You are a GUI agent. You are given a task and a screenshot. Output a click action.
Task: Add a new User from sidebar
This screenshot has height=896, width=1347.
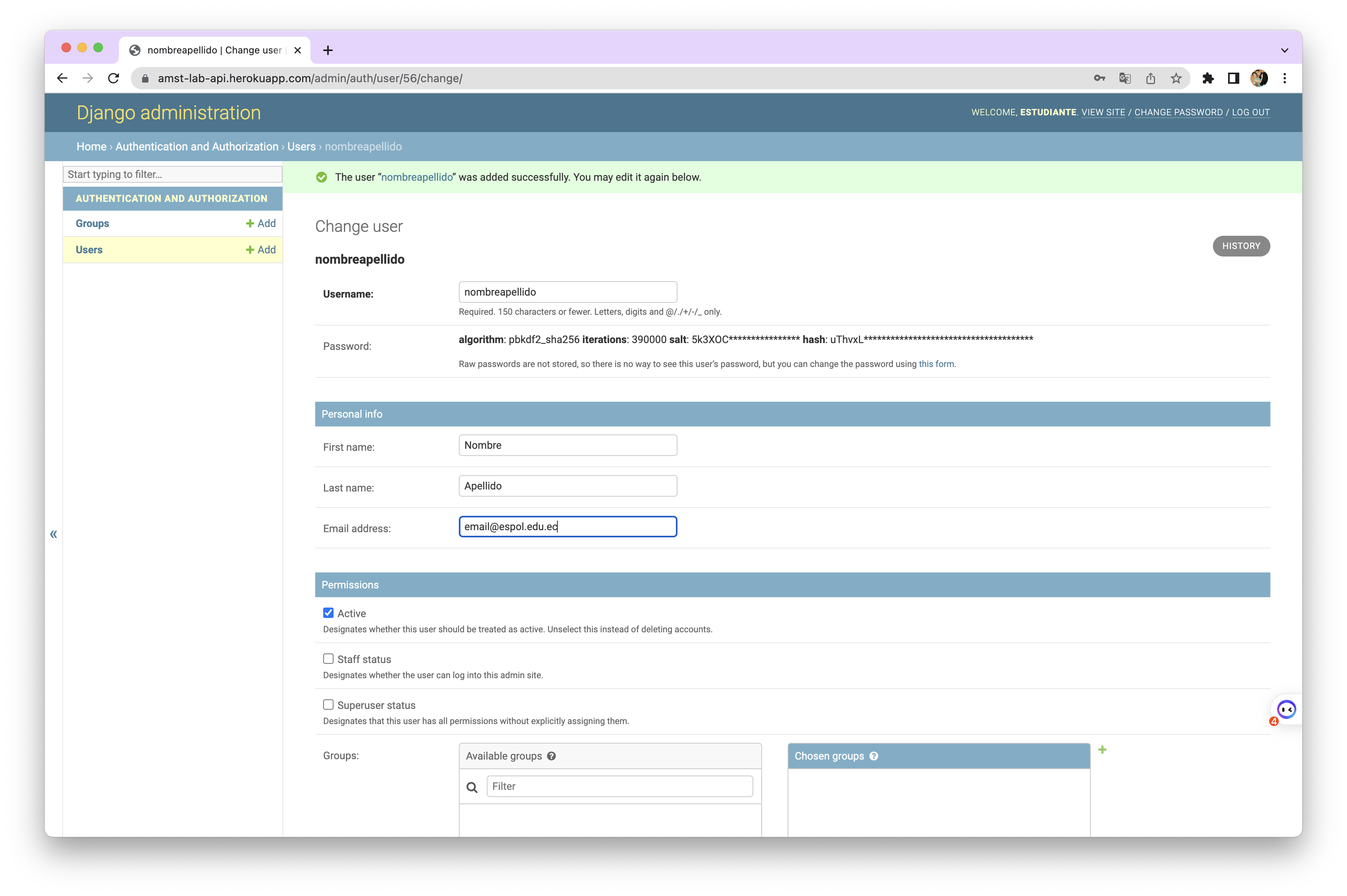coord(261,250)
